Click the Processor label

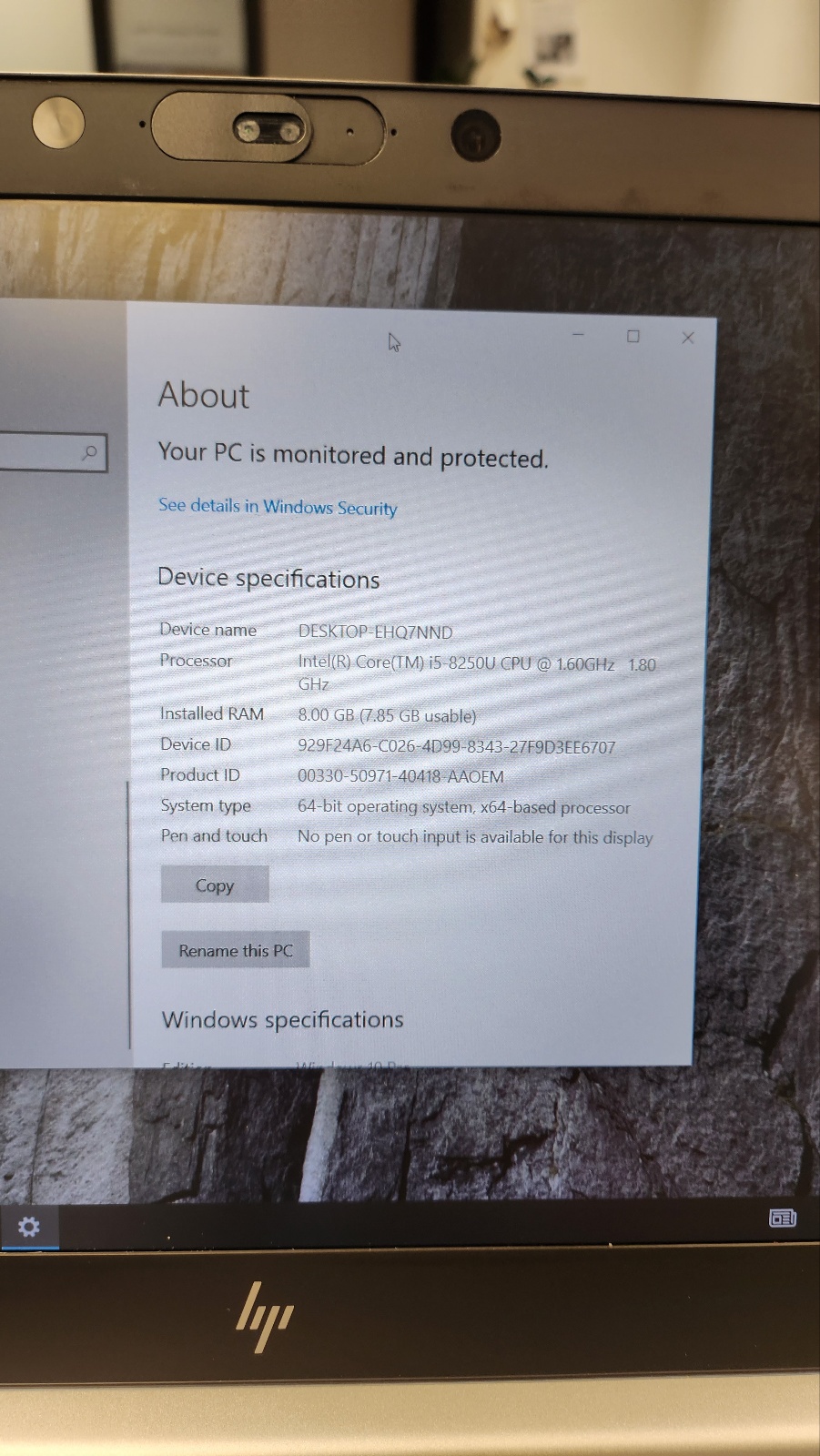(196, 661)
